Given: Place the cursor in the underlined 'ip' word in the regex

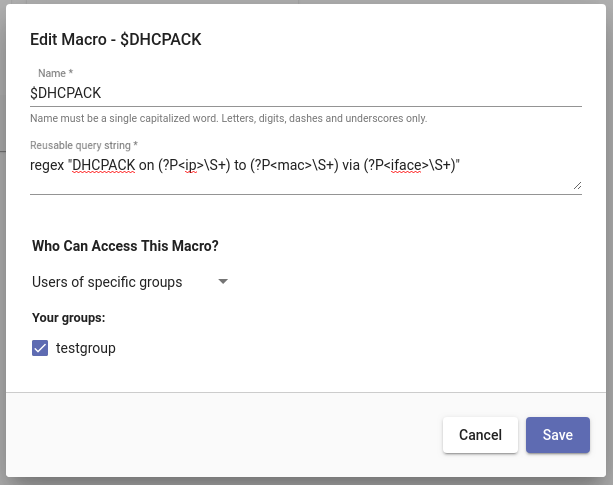Looking at the screenshot, I should (190, 165).
